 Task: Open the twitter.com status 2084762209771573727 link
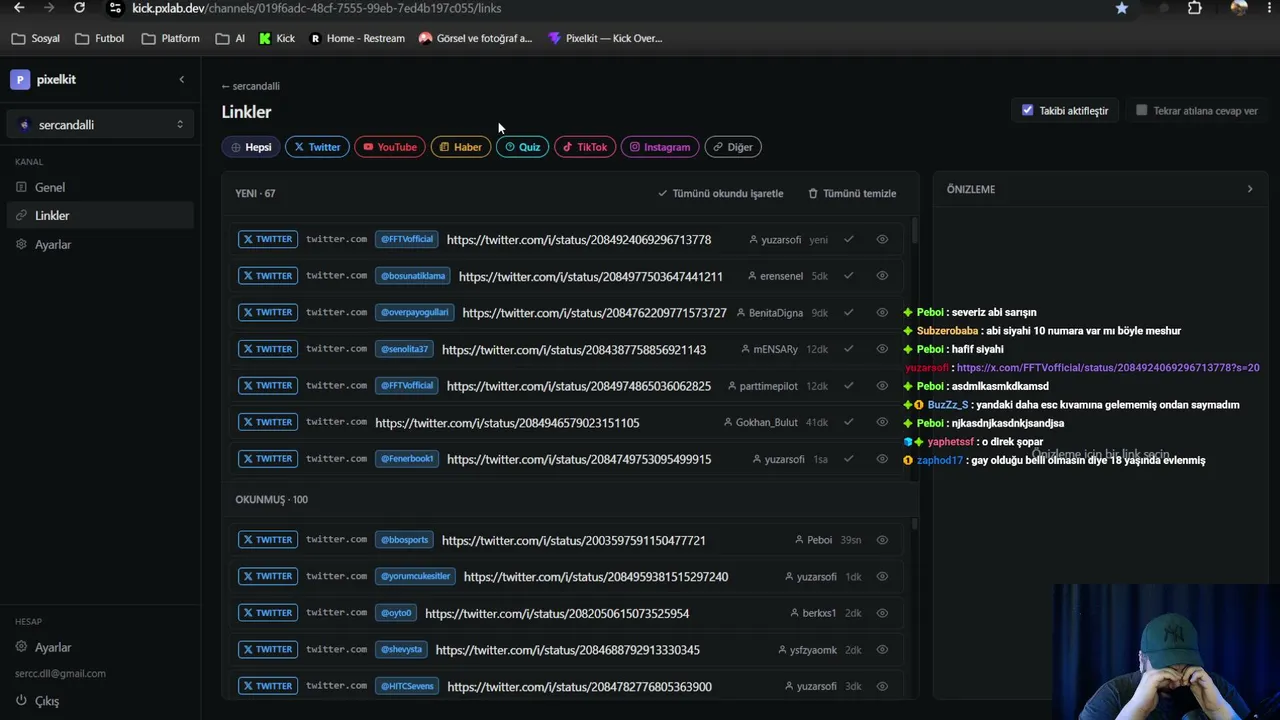595,313
